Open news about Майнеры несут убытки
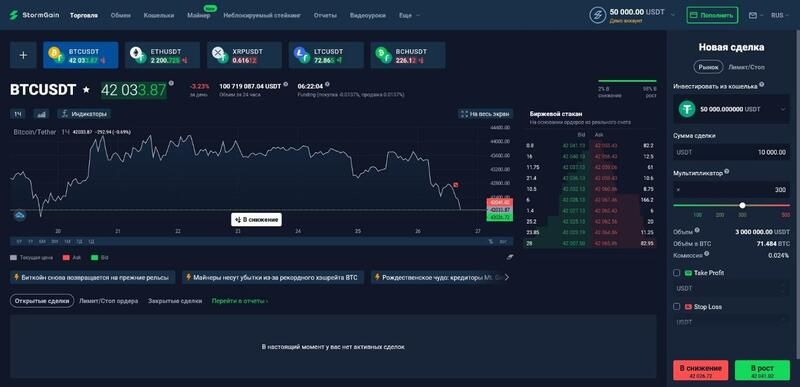The image size is (800, 387). pos(273,277)
